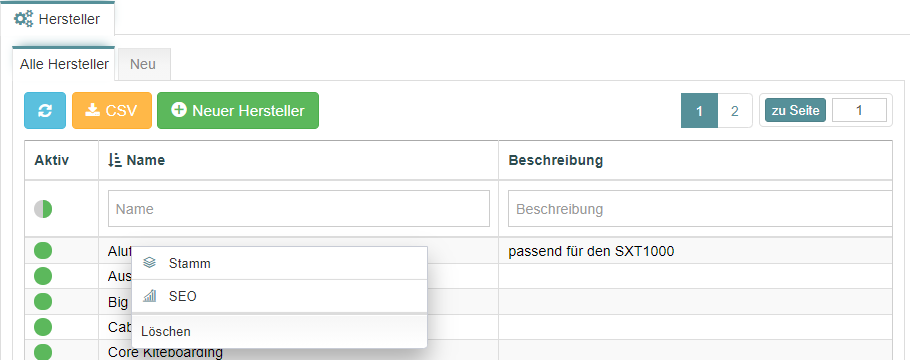The image size is (910, 360).
Task: Switch to the Neu tab
Action: [x=143, y=64]
